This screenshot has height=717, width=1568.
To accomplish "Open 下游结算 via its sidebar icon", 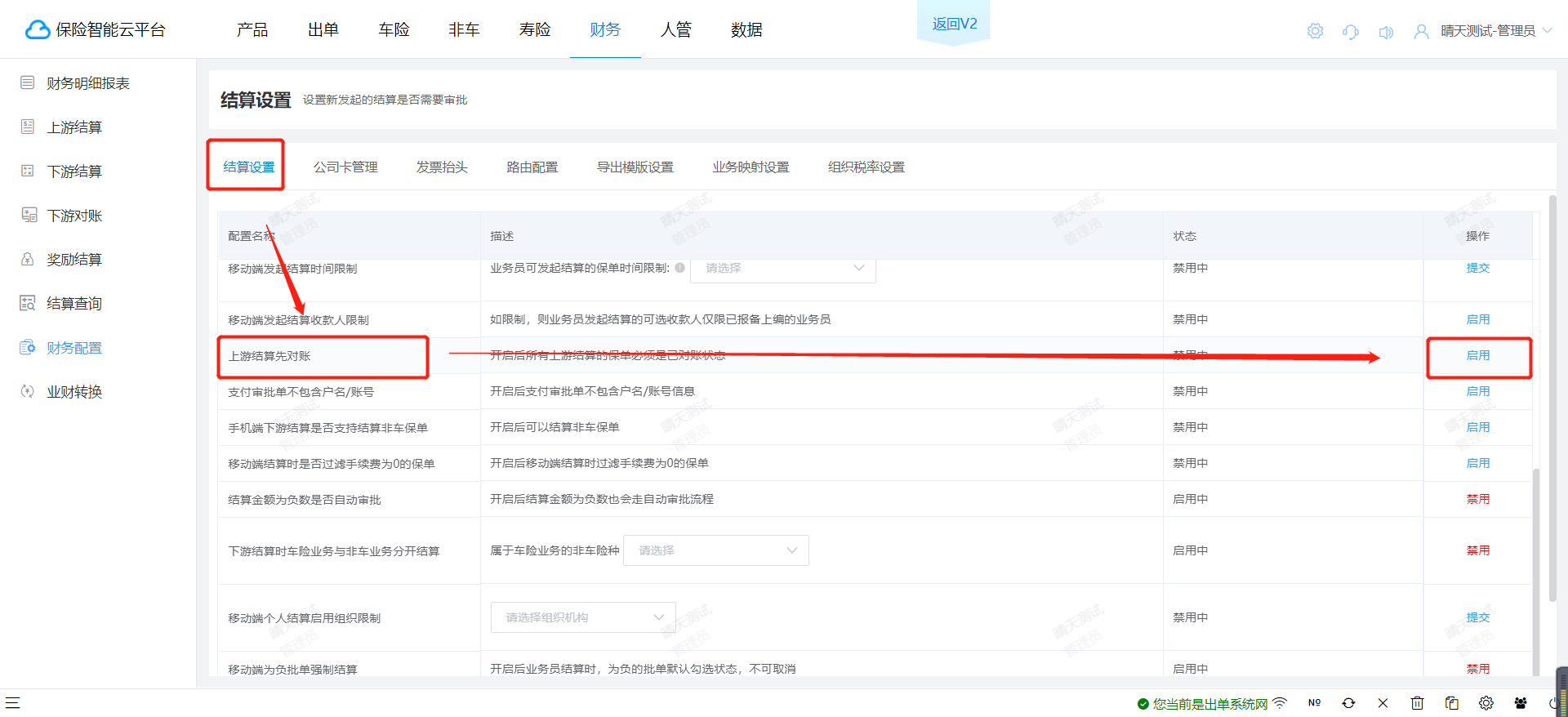I will (28, 171).
